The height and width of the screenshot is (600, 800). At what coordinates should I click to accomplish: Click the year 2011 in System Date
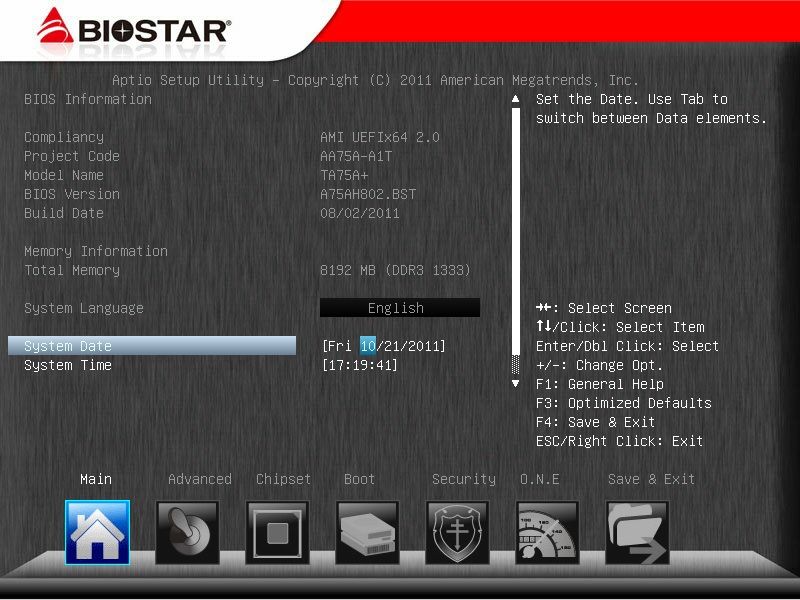pyautogui.click(x=423, y=346)
